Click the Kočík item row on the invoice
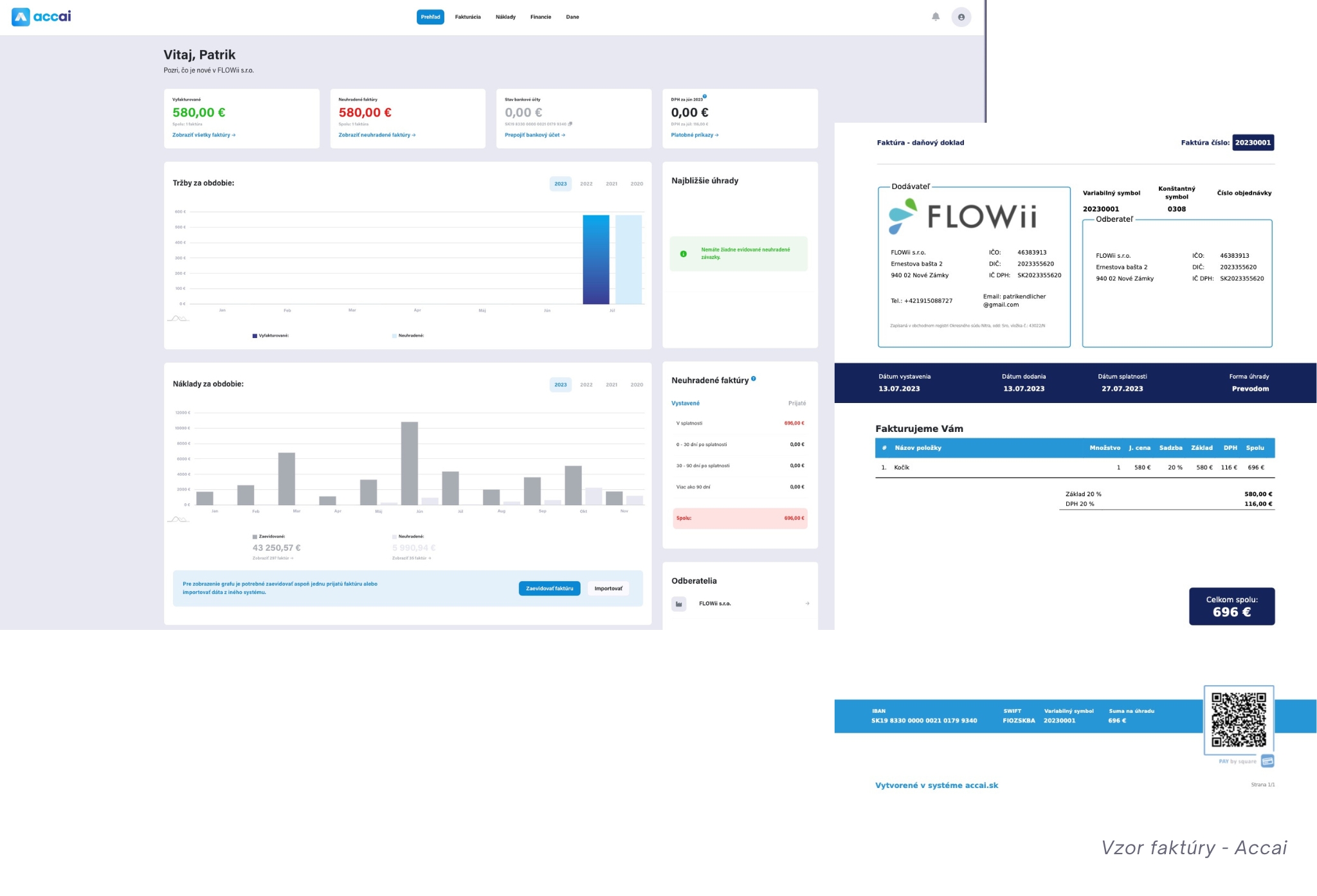Screen dimensions: 1317x896 coord(1075,467)
